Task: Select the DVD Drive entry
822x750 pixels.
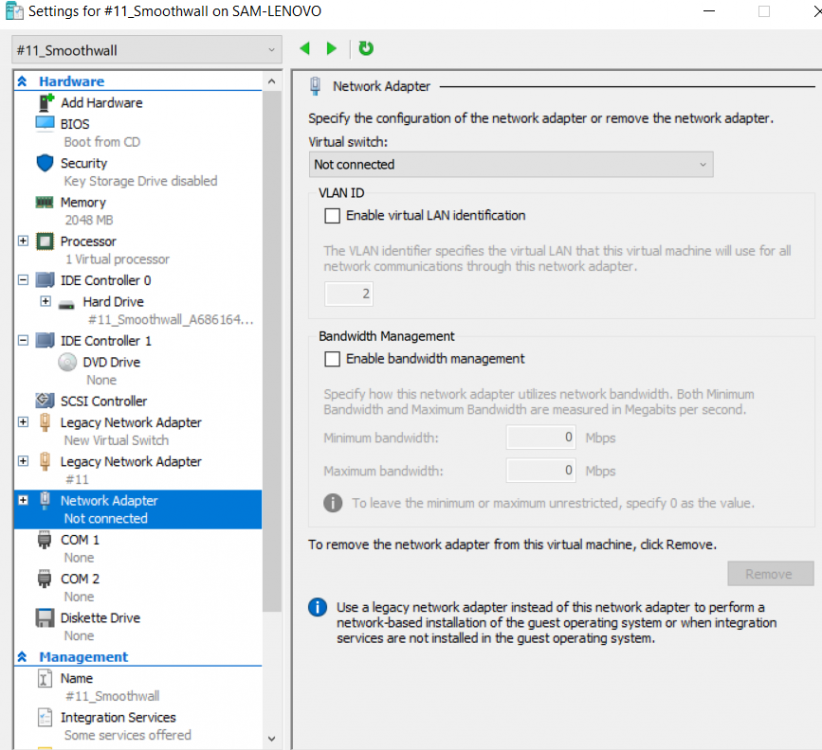Action: pyautogui.click(x=111, y=362)
